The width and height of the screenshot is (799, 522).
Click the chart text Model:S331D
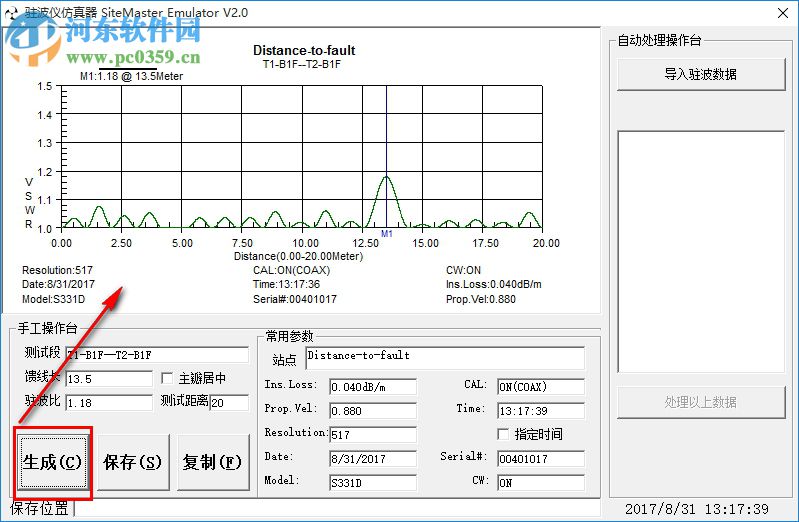[x=54, y=299]
